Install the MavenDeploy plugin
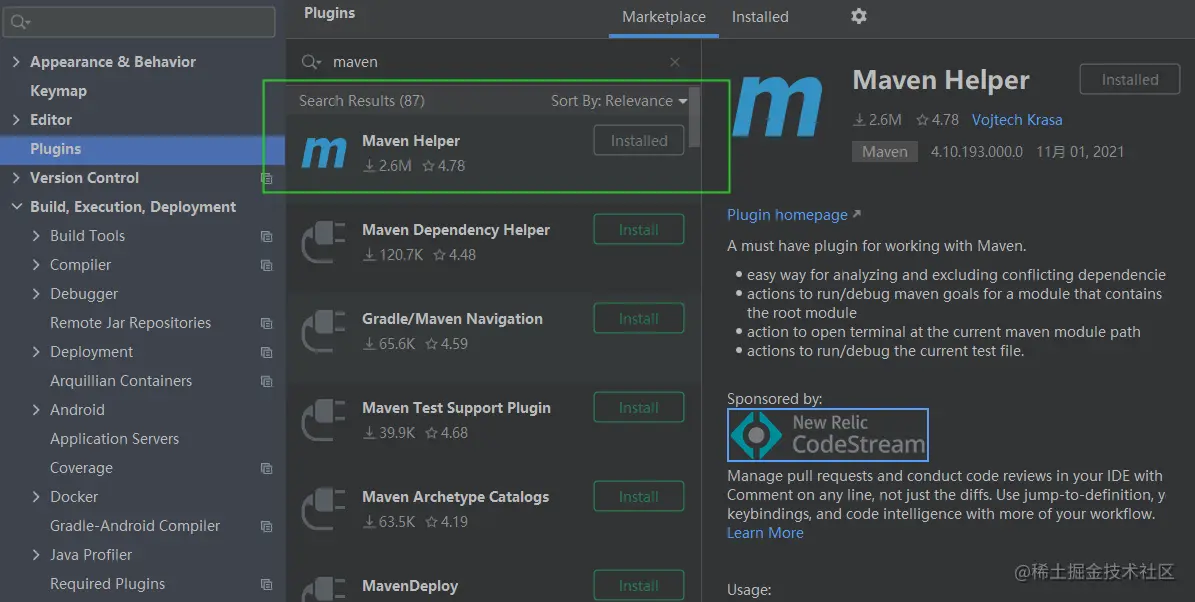 (x=639, y=585)
